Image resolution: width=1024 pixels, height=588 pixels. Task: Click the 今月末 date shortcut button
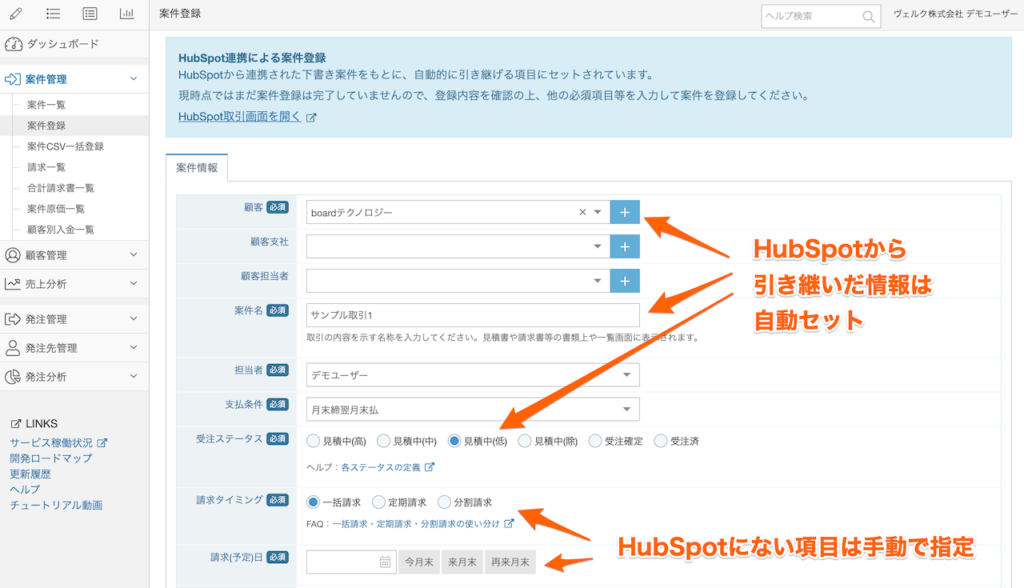[x=419, y=562]
